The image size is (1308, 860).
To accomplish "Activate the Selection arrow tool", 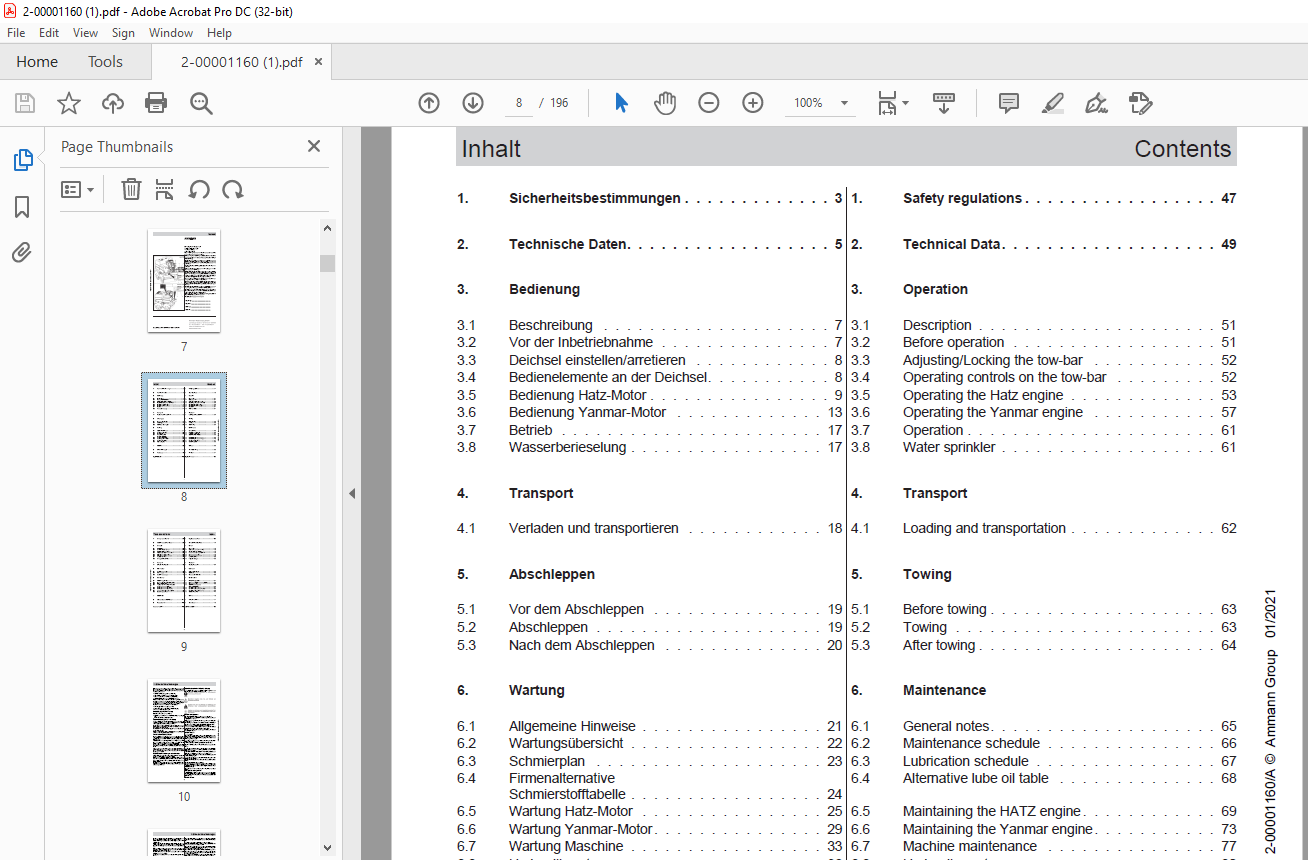I will coord(621,103).
